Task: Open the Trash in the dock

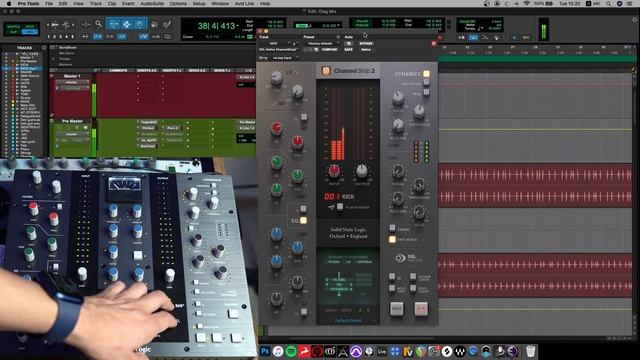Action: point(530,351)
